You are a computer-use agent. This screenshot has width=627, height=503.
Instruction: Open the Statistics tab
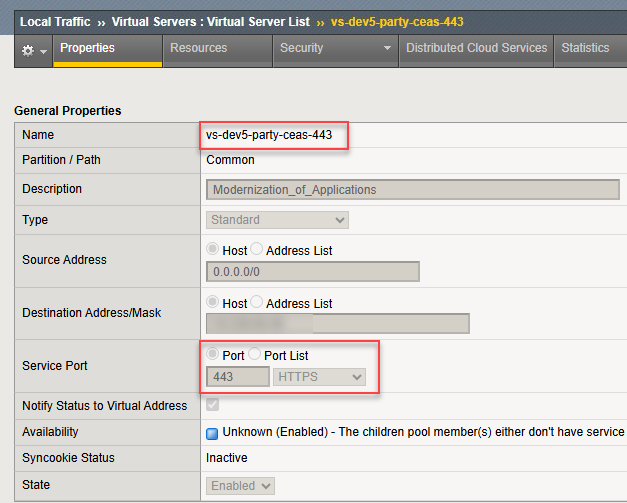tap(585, 48)
